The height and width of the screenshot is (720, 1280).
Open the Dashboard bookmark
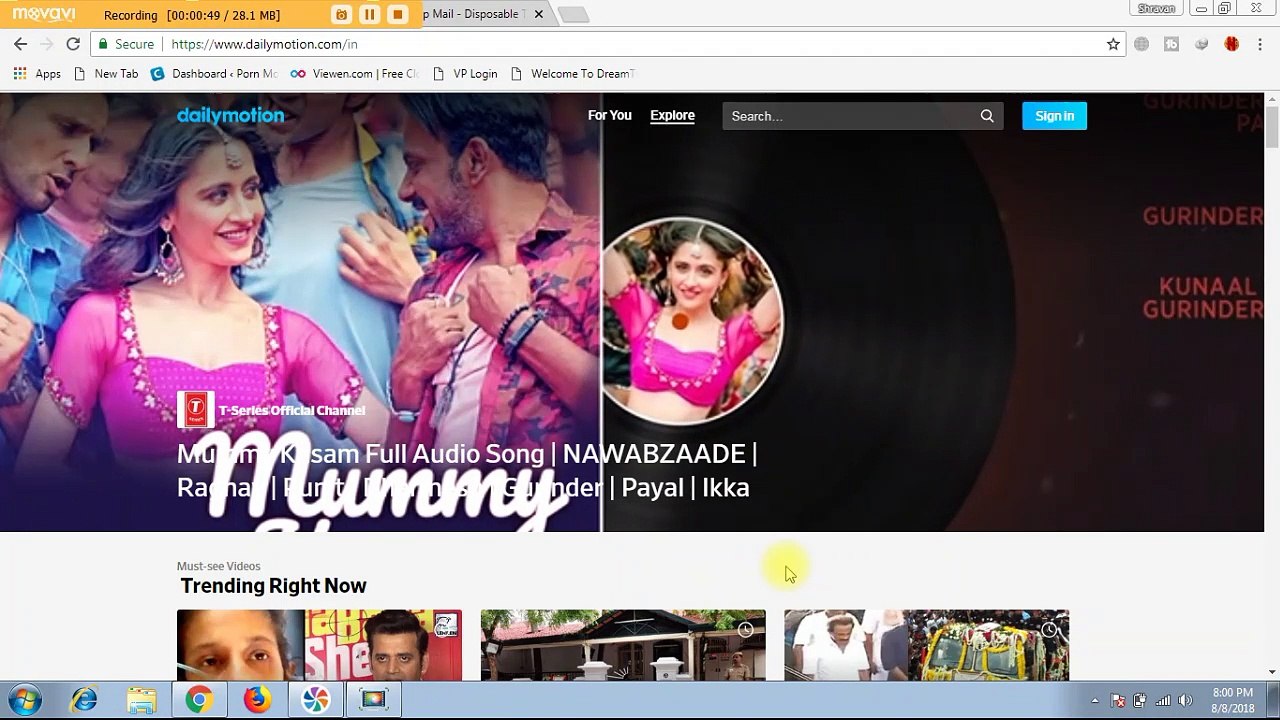coord(214,74)
